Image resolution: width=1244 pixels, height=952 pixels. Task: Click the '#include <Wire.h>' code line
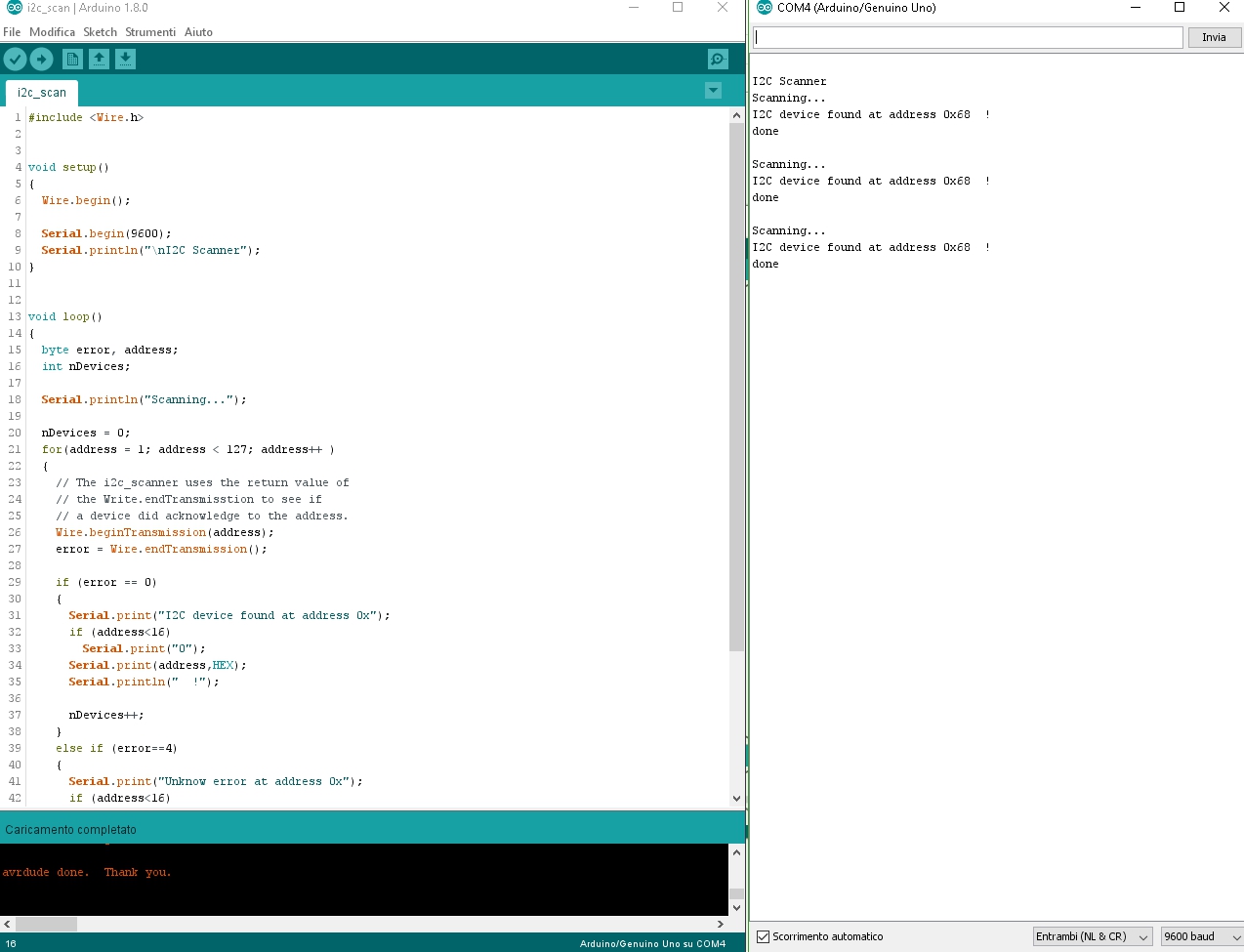86,117
